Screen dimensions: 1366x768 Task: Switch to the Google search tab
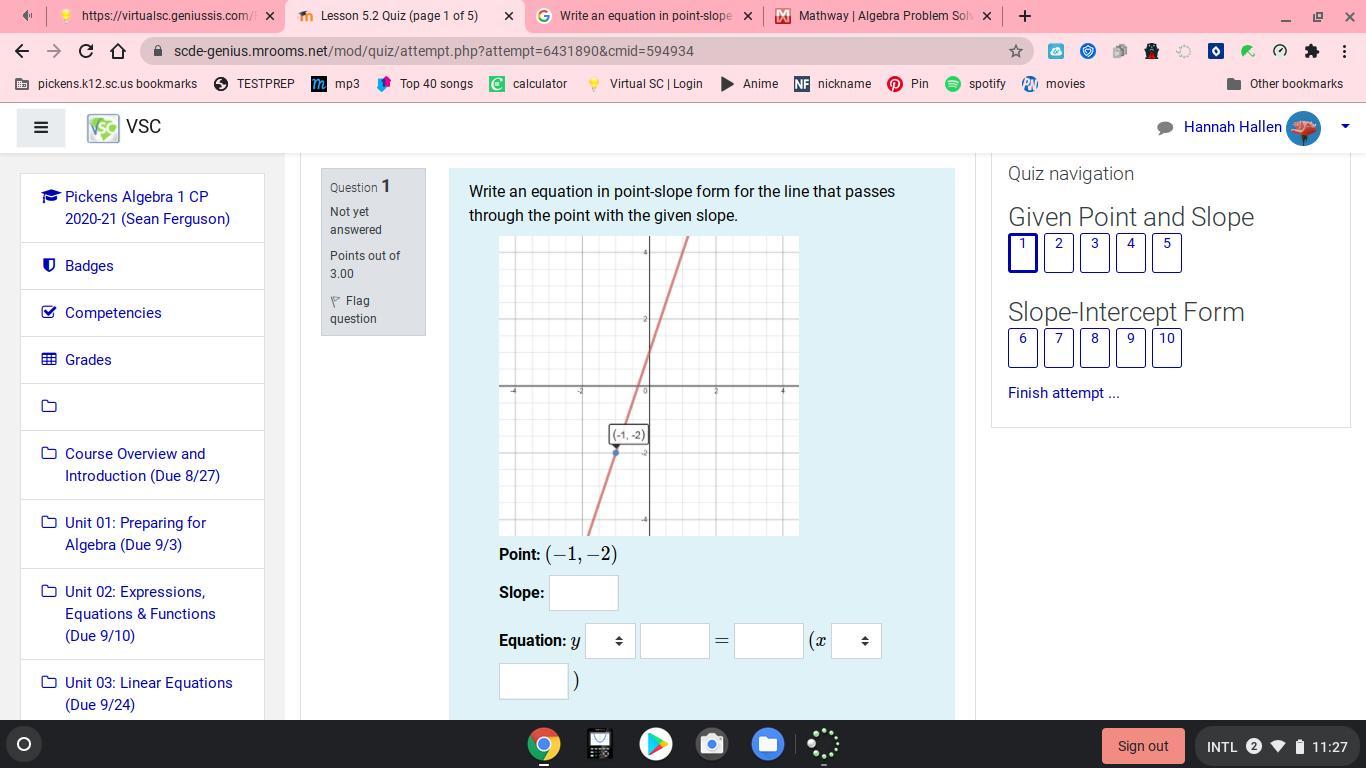(643, 16)
